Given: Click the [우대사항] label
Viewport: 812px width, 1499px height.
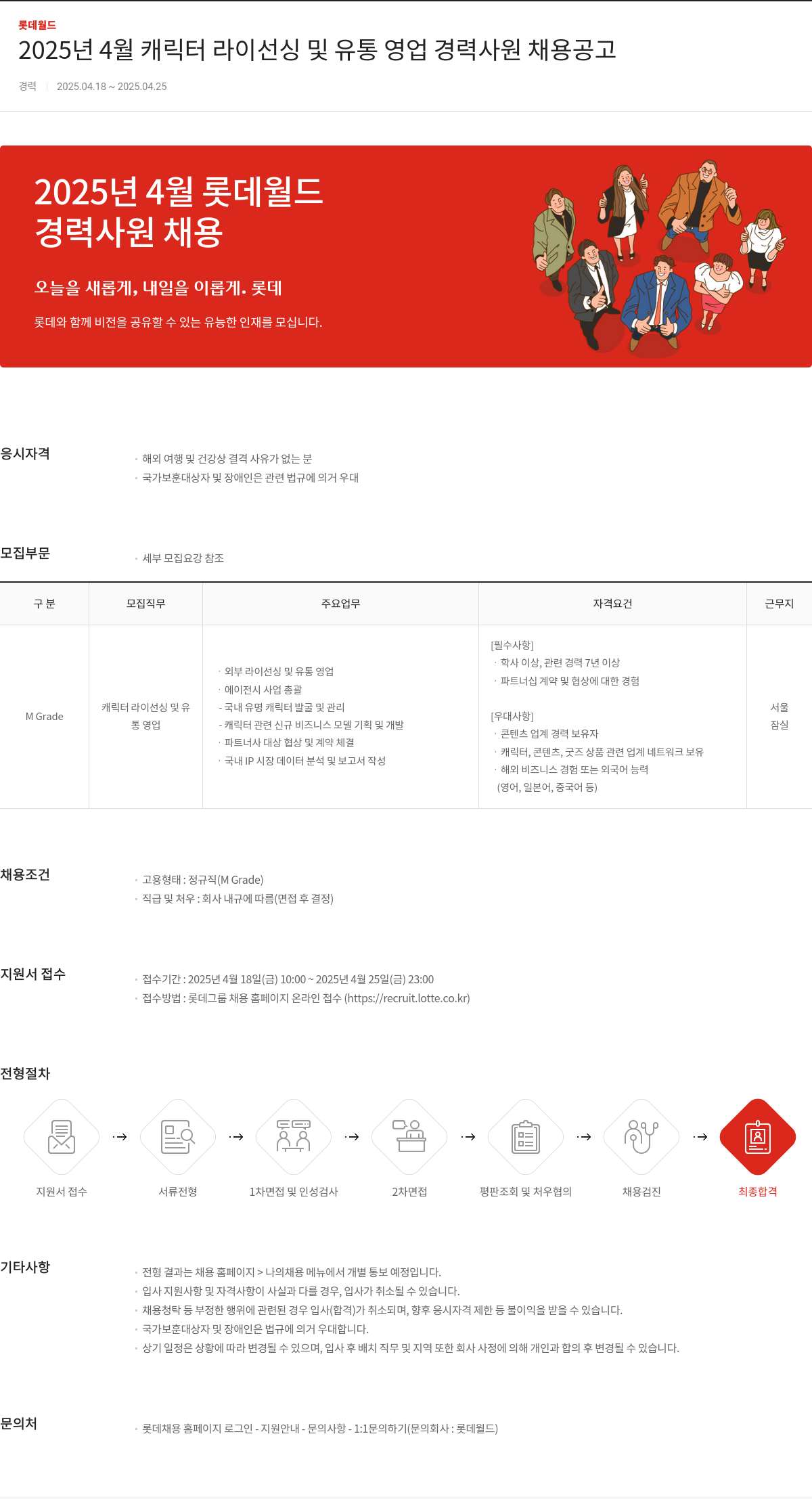Looking at the screenshot, I should 512,716.
